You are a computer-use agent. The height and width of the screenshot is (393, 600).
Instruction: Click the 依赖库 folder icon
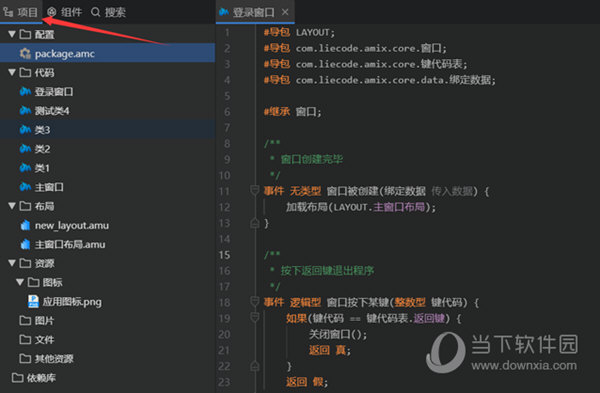tap(17, 378)
